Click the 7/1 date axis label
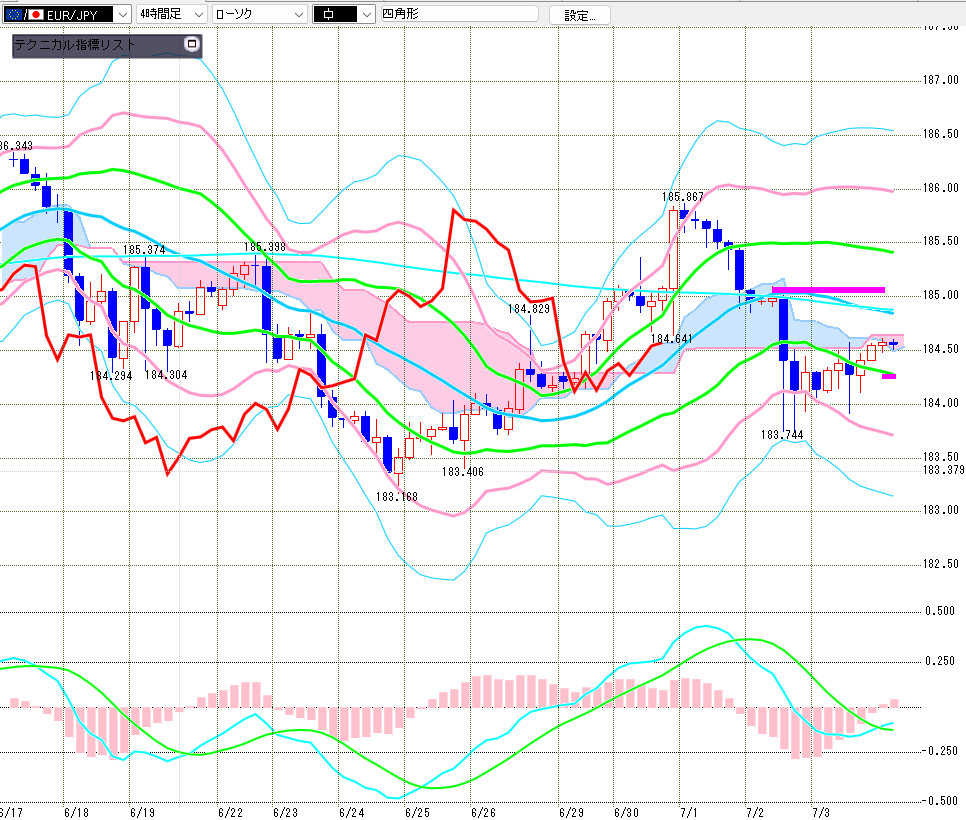This screenshot has width=966, height=820. (688, 813)
